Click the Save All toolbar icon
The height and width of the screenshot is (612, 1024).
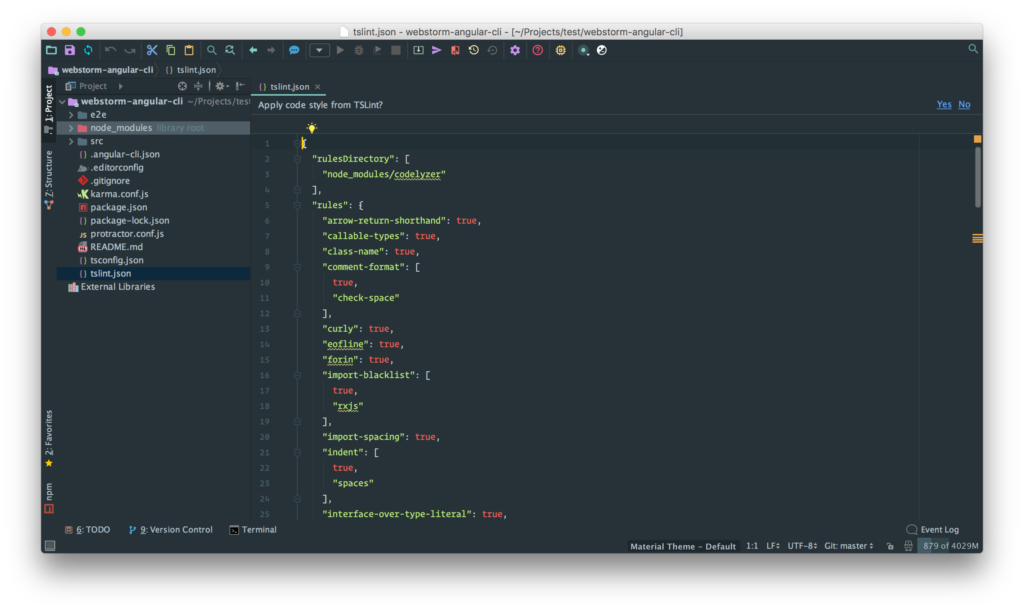click(x=69, y=50)
